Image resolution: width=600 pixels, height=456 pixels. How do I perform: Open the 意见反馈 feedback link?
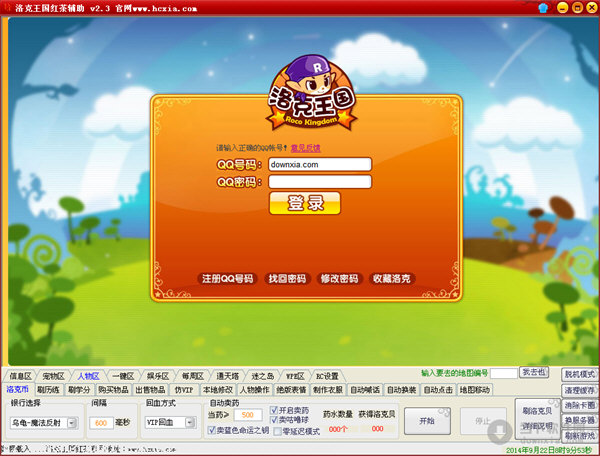click(305, 148)
